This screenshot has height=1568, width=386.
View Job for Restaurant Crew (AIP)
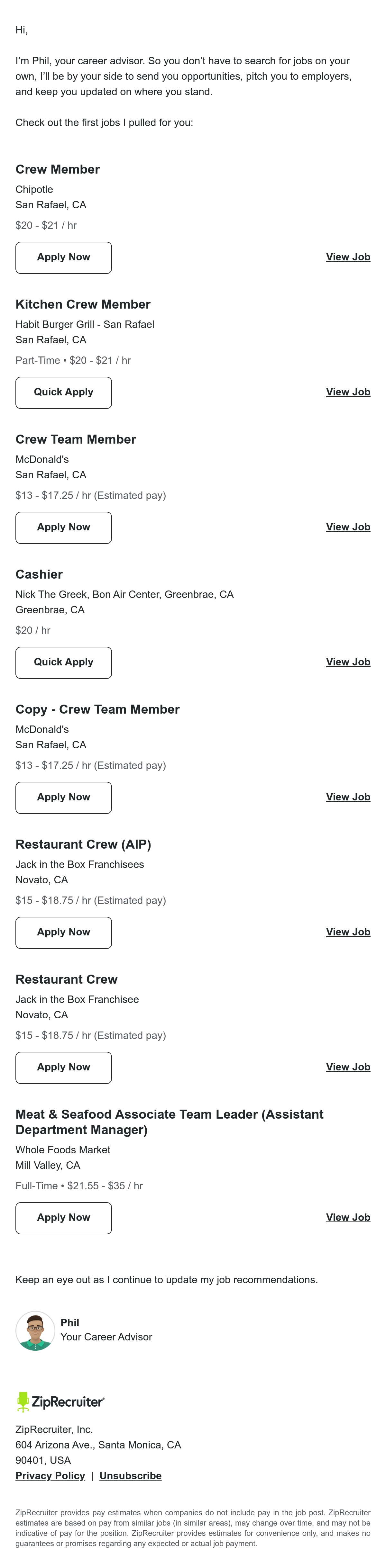point(348,933)
